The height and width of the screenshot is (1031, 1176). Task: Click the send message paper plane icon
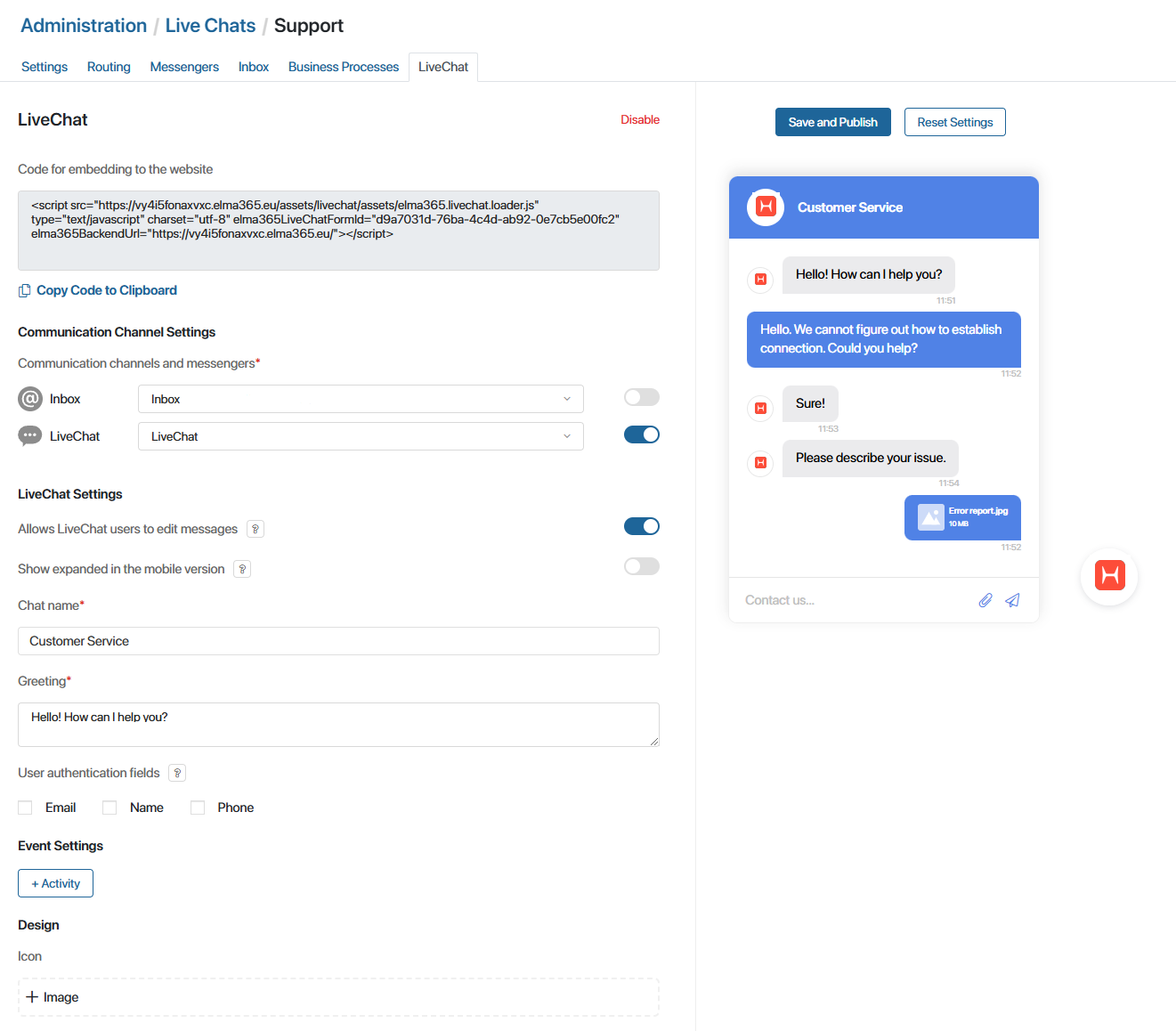(x=1012, y=600)
